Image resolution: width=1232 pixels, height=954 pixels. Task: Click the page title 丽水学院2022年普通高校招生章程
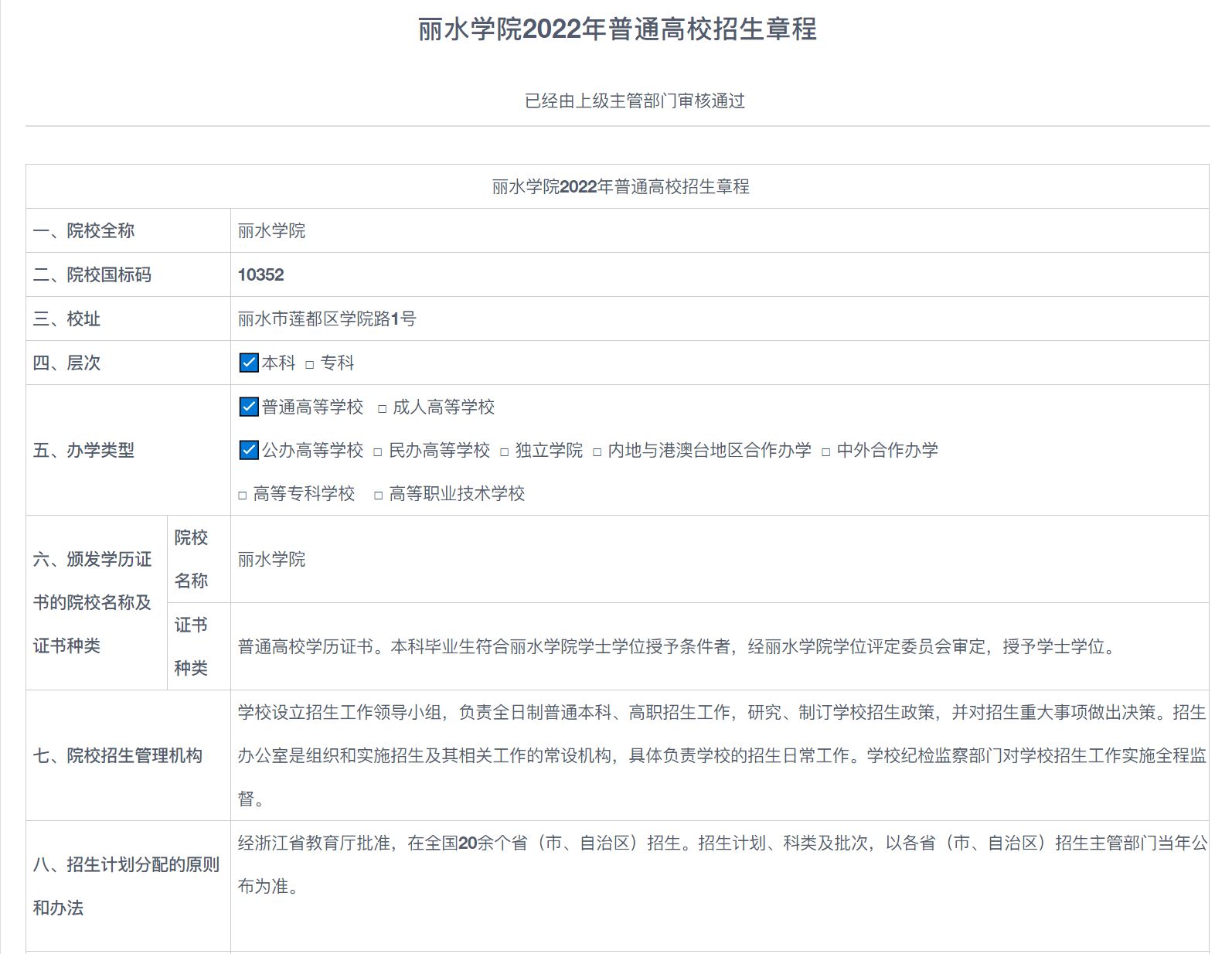tap(618, 29)
